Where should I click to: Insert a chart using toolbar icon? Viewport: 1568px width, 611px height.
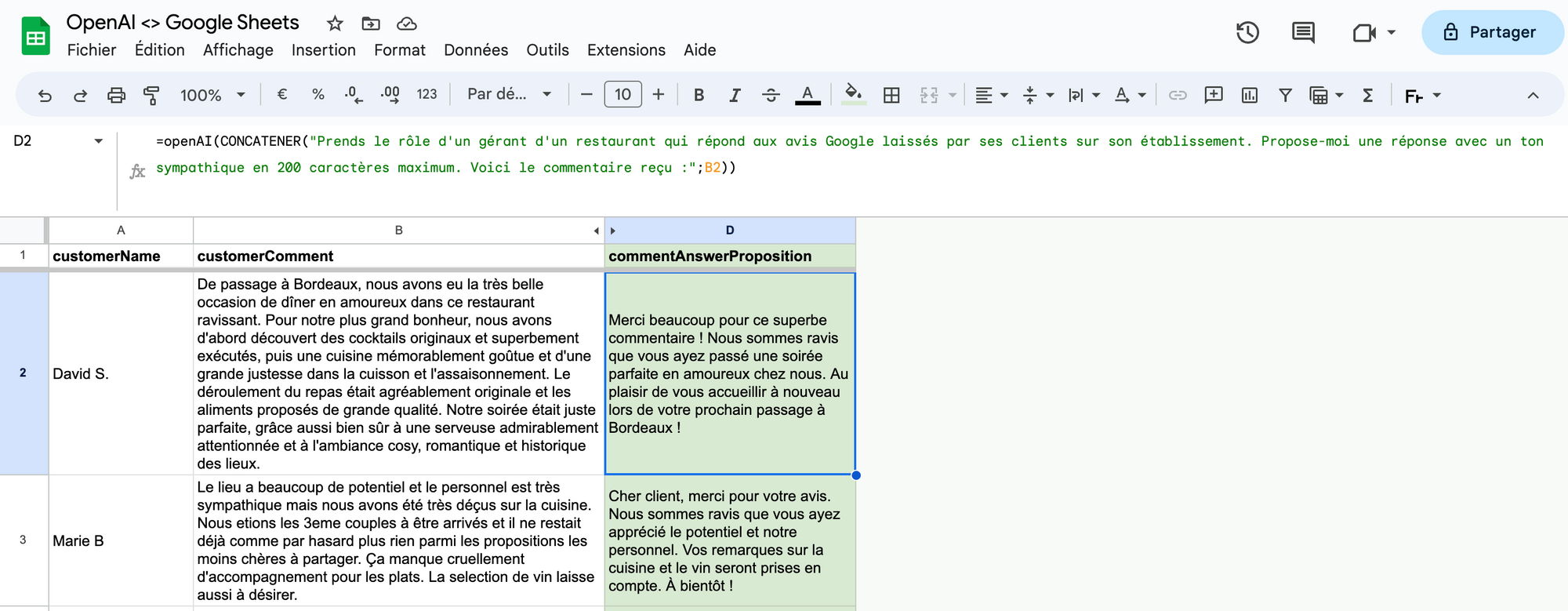(1250, 96)
